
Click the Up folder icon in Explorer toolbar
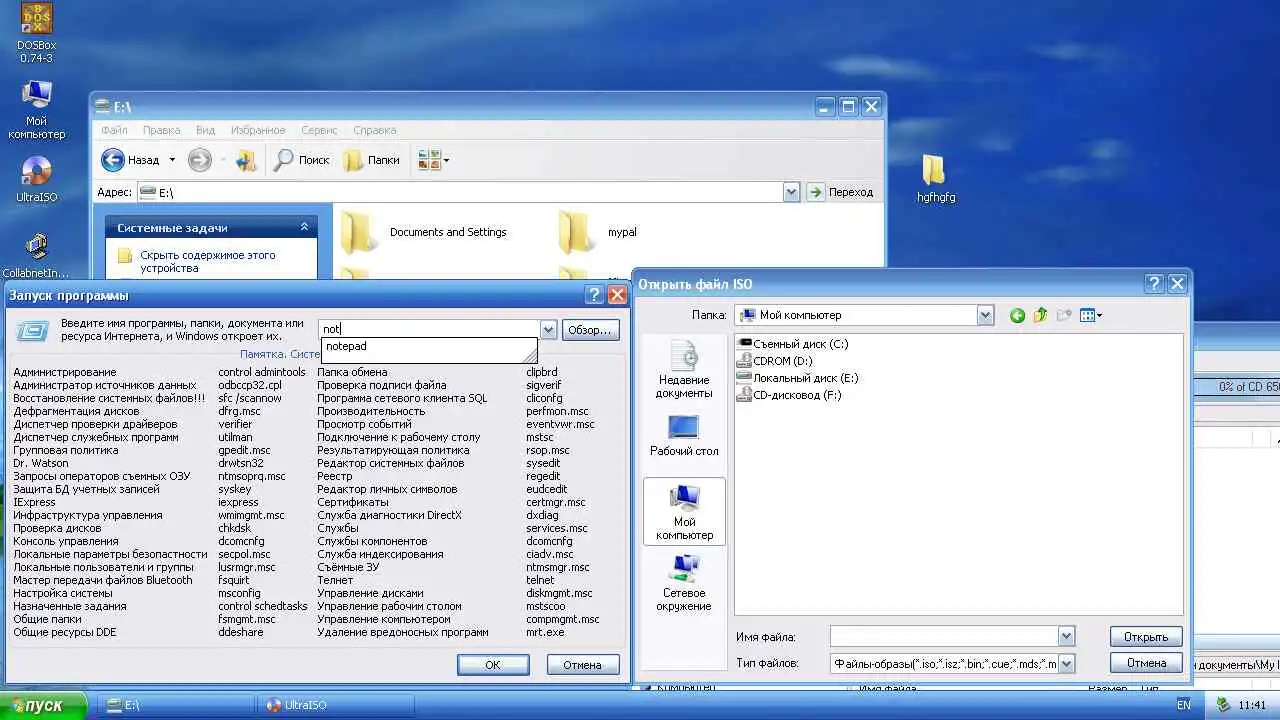tap(246, 160)
